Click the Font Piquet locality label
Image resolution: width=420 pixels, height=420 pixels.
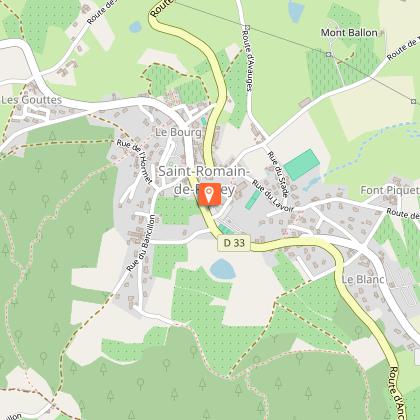pyautogui.click(x=389, y=190)
